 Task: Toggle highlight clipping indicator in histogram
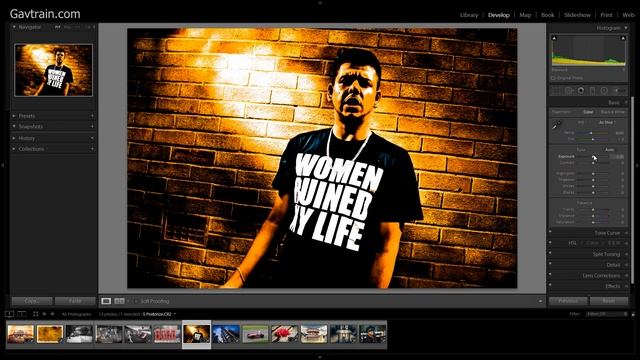(x=623, y=38)
